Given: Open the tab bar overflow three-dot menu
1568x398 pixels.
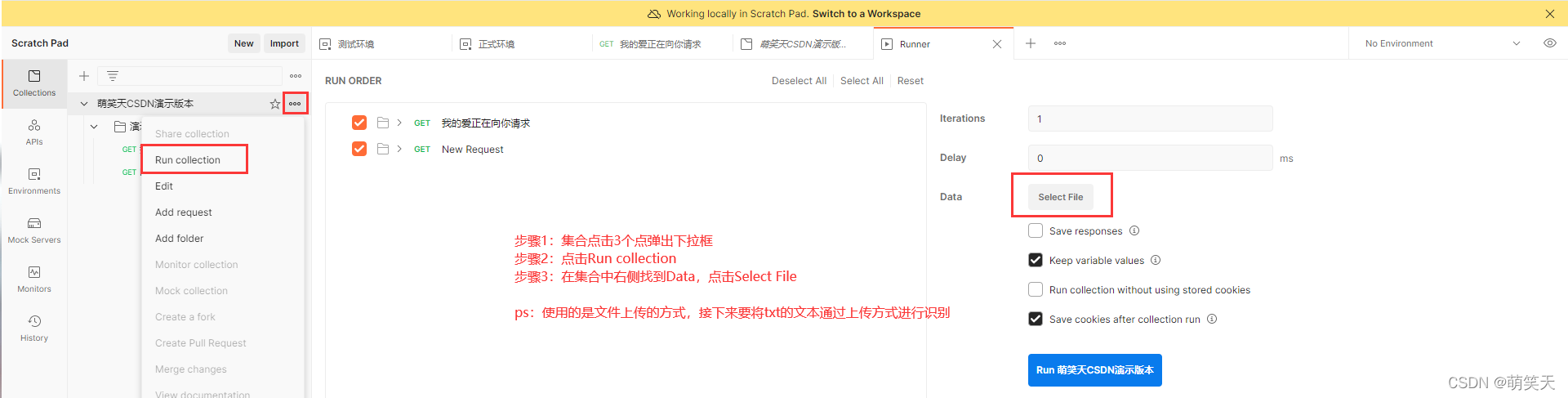Looking at the screenshot, I should click(x=1060, y=43).
